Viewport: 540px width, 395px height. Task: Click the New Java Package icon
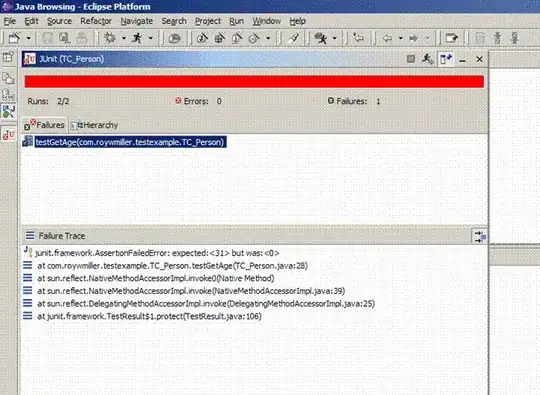coord(220,38)
